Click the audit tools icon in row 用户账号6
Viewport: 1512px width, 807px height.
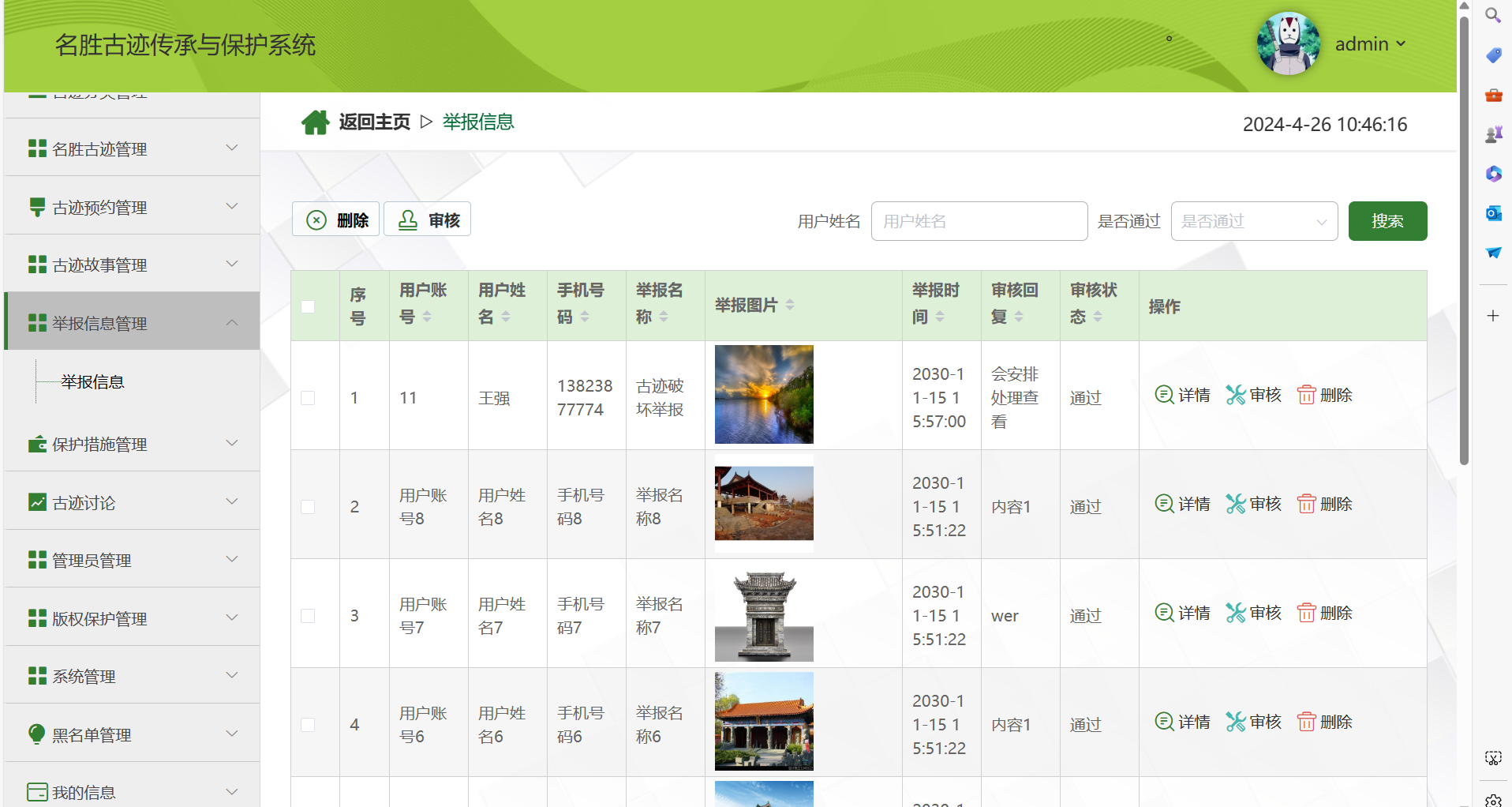point(1235,721)
